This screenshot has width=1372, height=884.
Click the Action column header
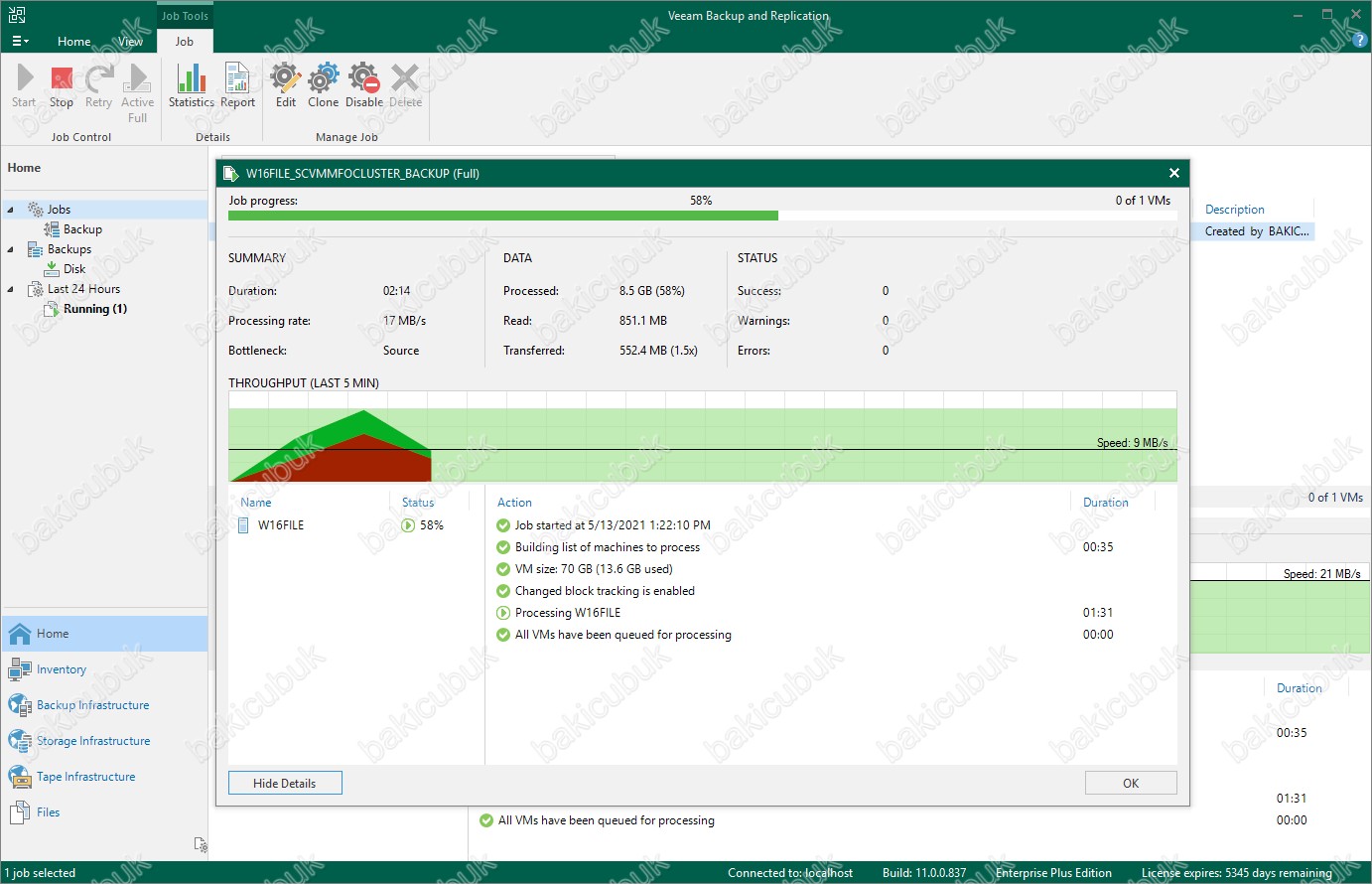click(x=514, y=503)
